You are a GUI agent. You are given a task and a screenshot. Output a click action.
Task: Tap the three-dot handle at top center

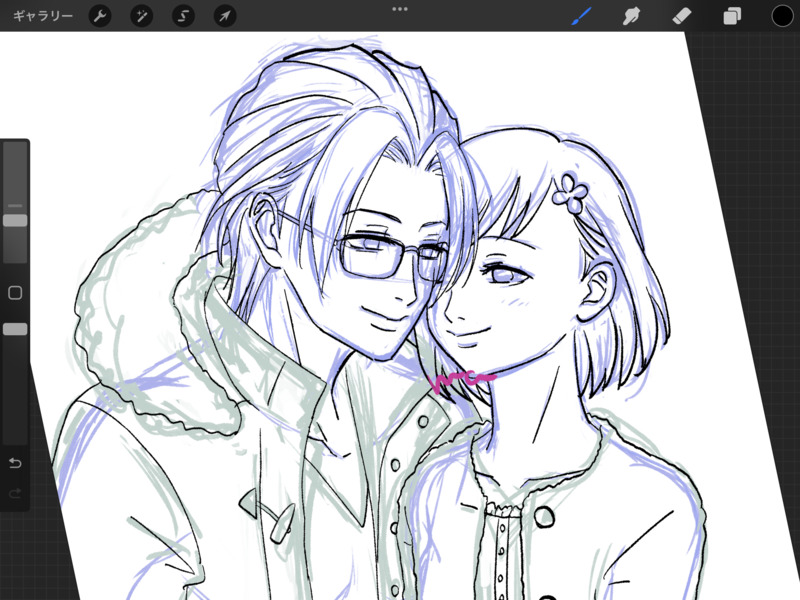(400, 9)
